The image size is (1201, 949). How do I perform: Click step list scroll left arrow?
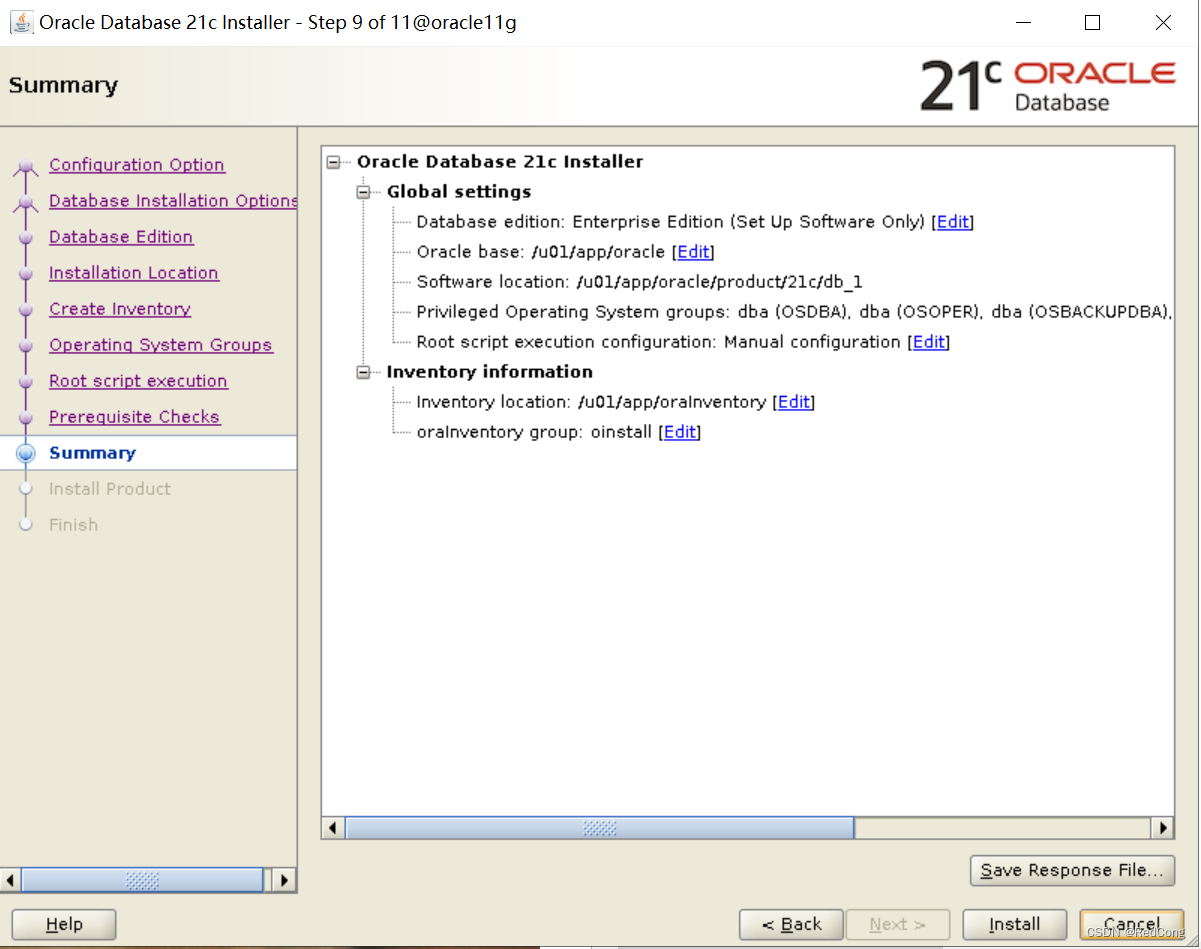point(11,880)
